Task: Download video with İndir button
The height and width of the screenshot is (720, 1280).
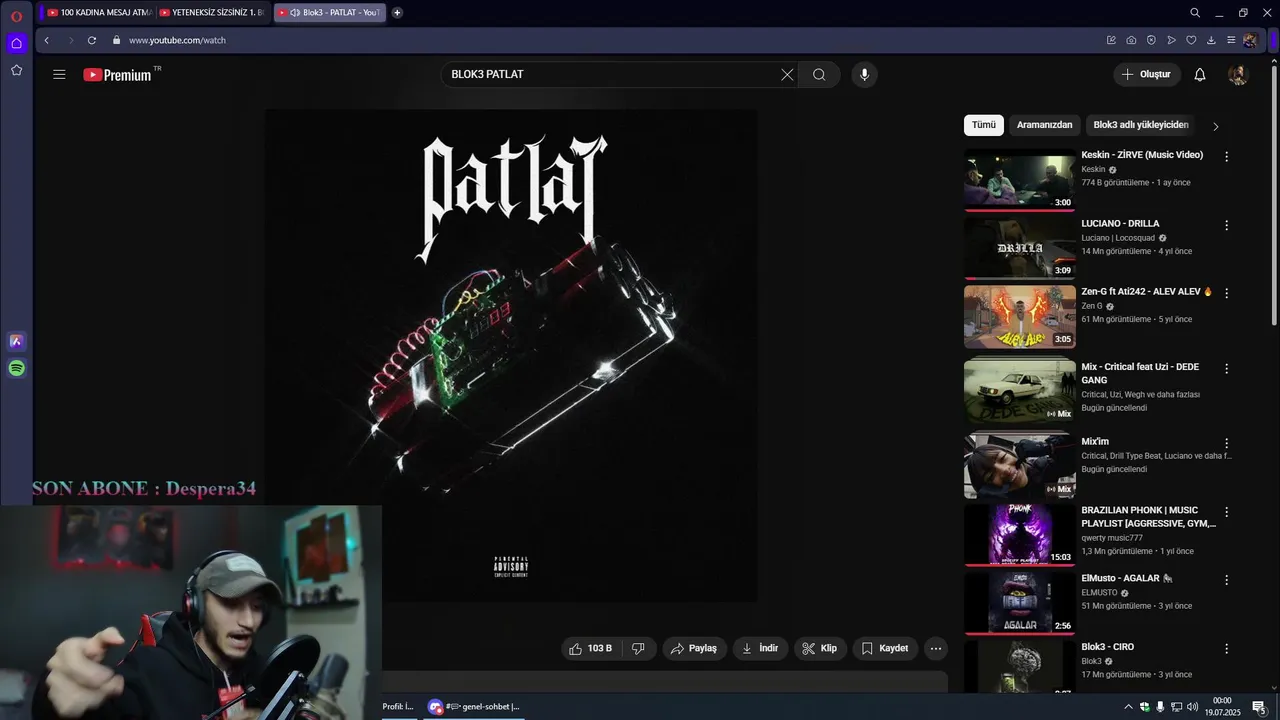Action: [x=760, y=648]
